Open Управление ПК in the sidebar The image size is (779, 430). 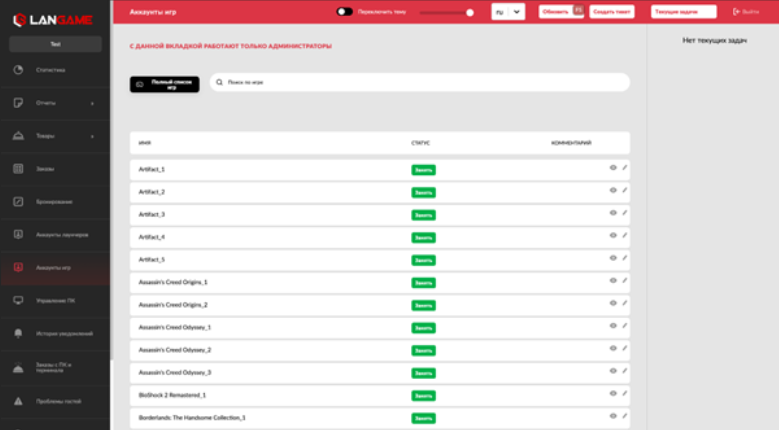[x=55, y=300]
